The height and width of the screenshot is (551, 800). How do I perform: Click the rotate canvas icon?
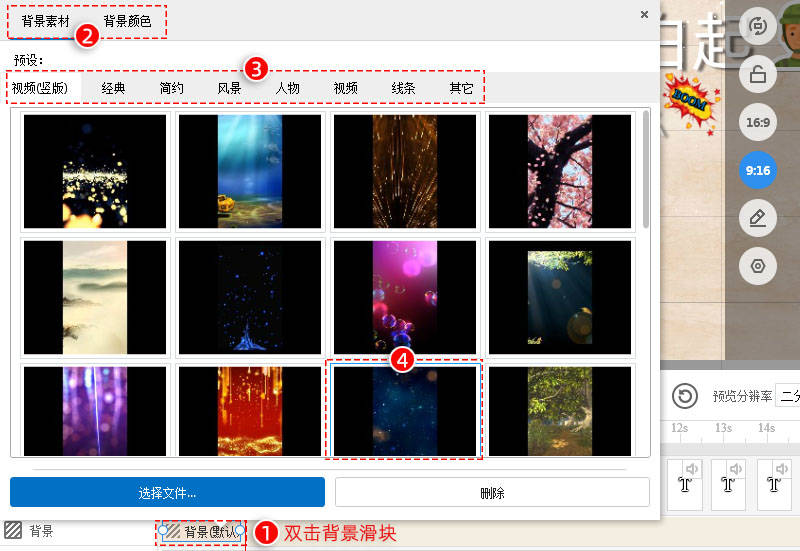click(758, 26)
